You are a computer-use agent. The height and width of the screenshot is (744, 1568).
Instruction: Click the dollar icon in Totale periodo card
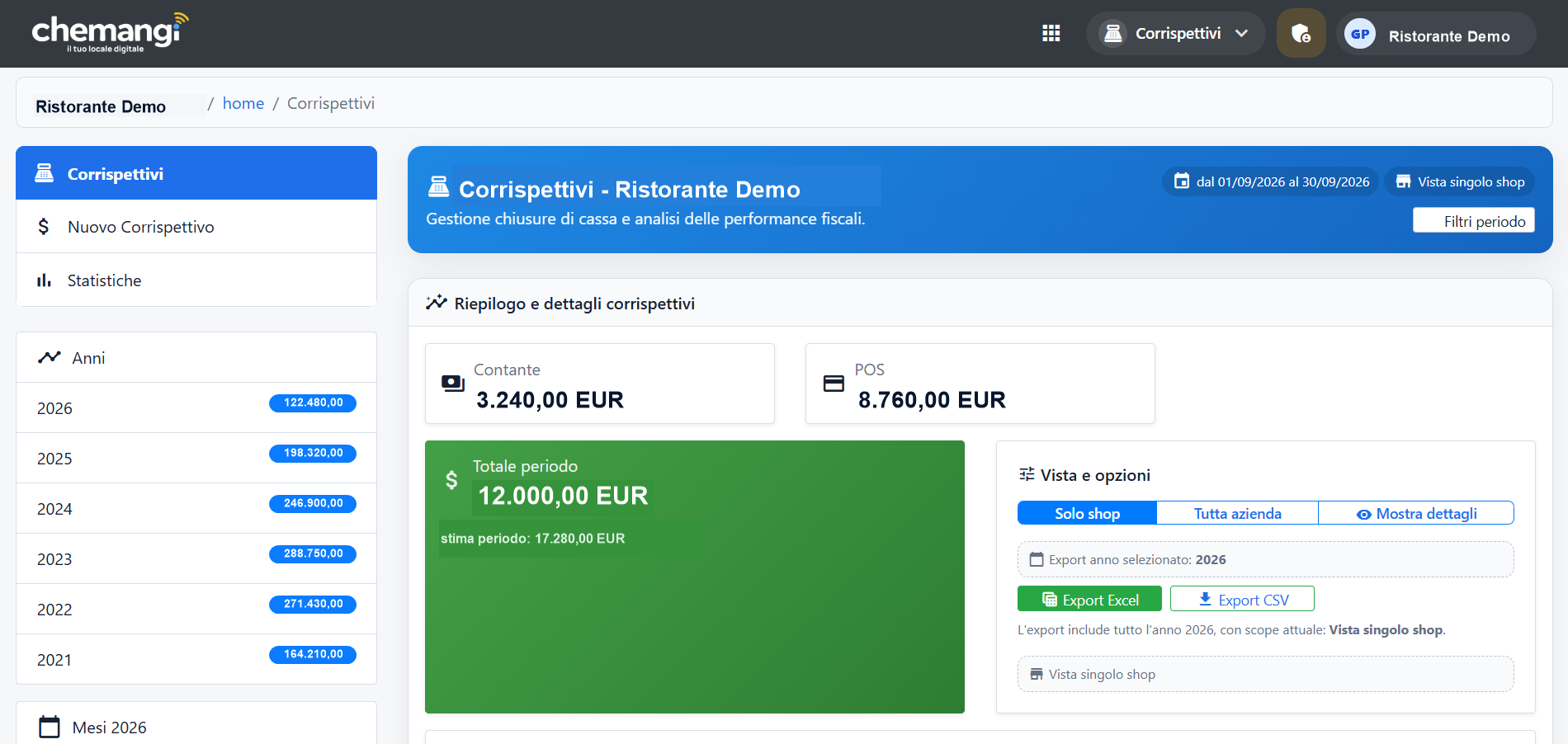pos(451,480)
